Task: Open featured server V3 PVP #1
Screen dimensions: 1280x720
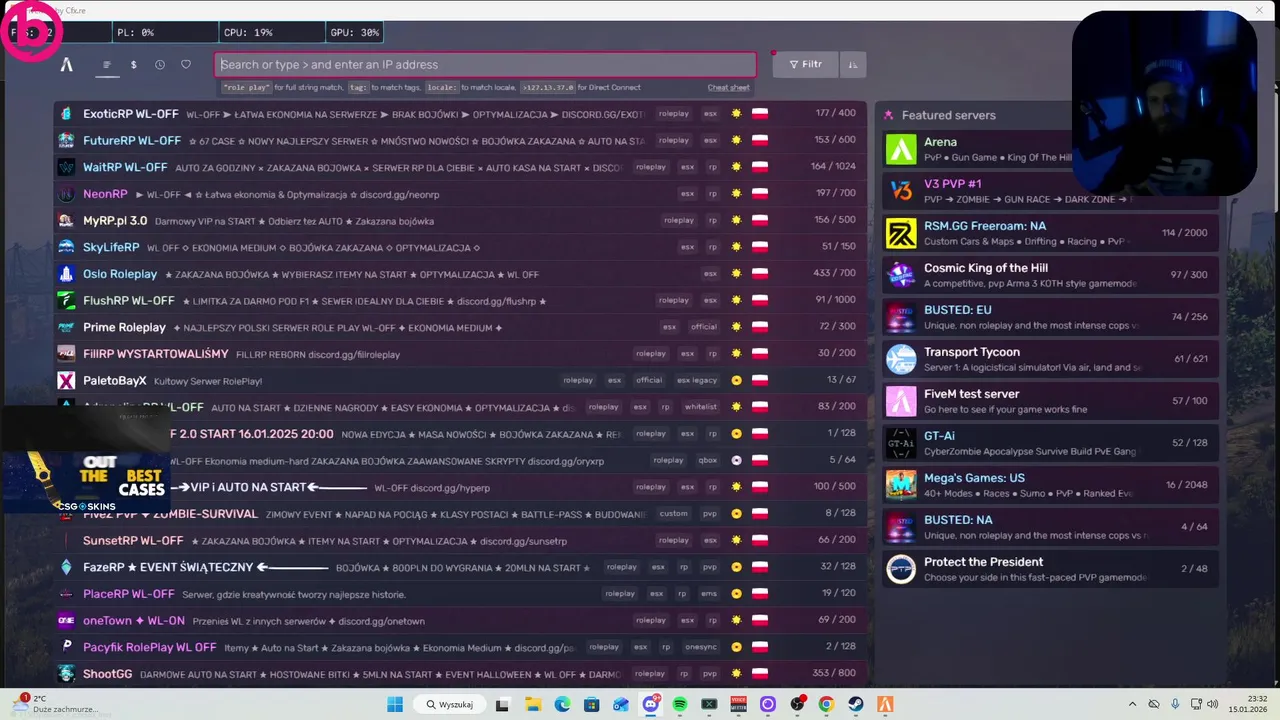Action: pyautogui.click(x=1050, y=191)
